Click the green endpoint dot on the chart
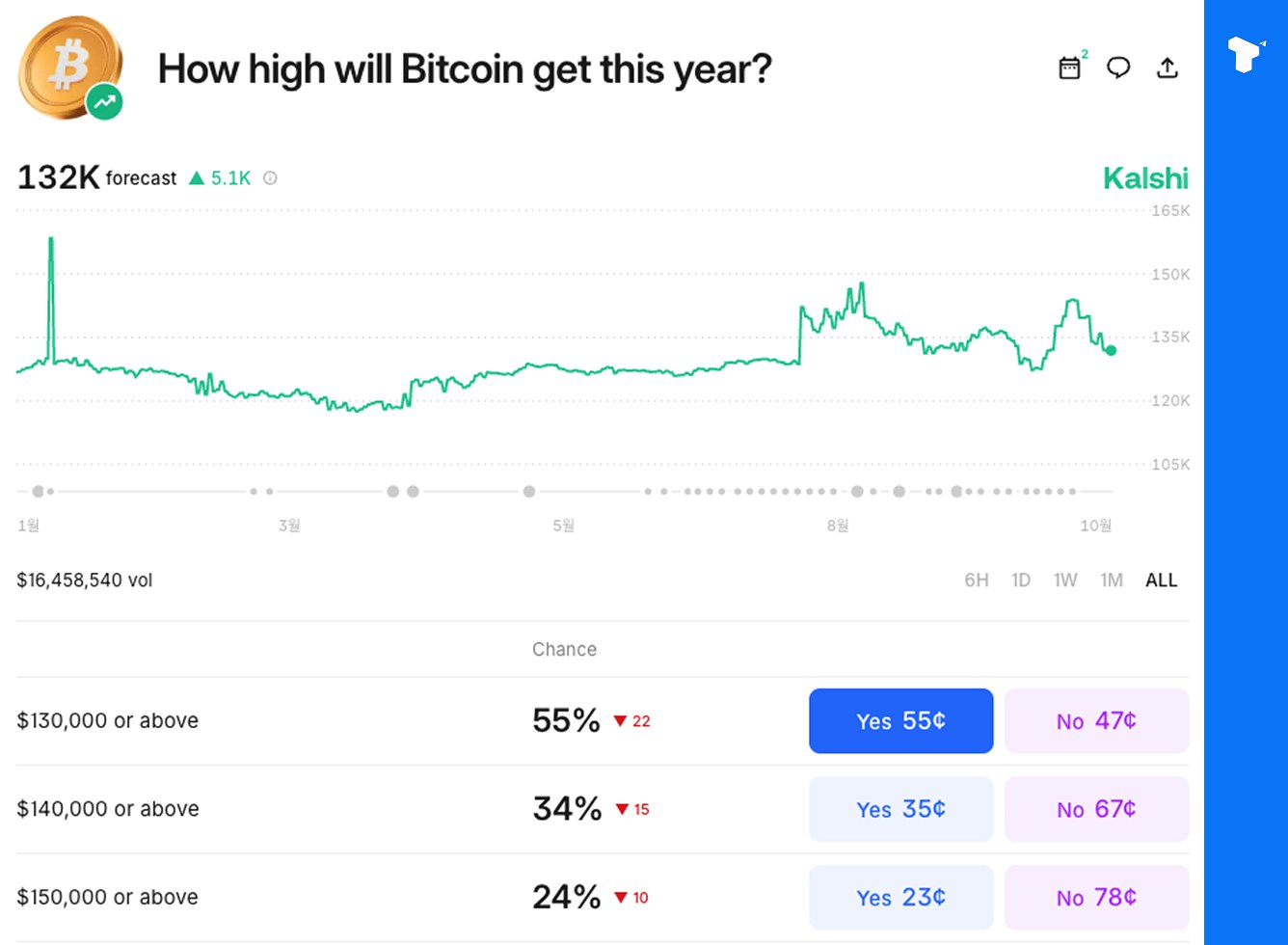The image size is (1288, 945). click(1111, 350)
